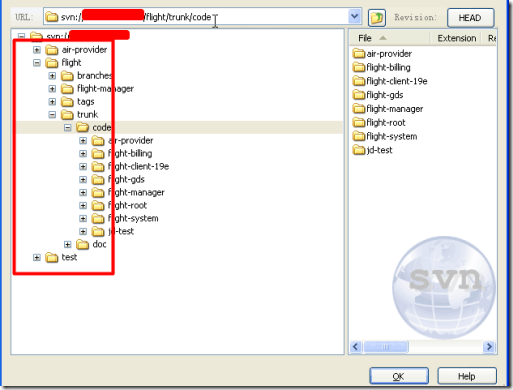The width and height of the screenshot is (513, 390).
Task: Select 'flight-manager' label under flight node
Action: coord(105,89)
